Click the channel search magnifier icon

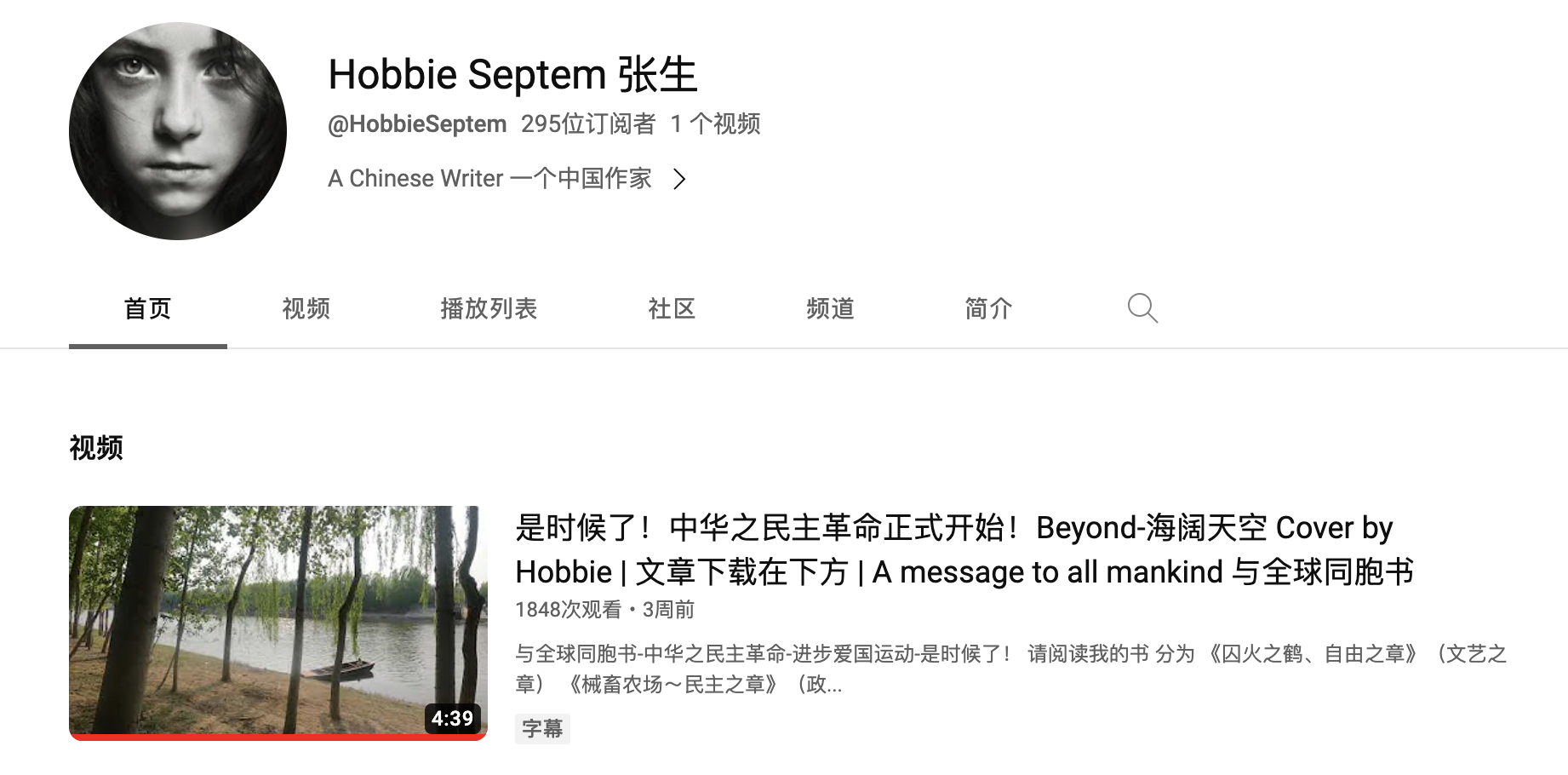pos(1142,308)
